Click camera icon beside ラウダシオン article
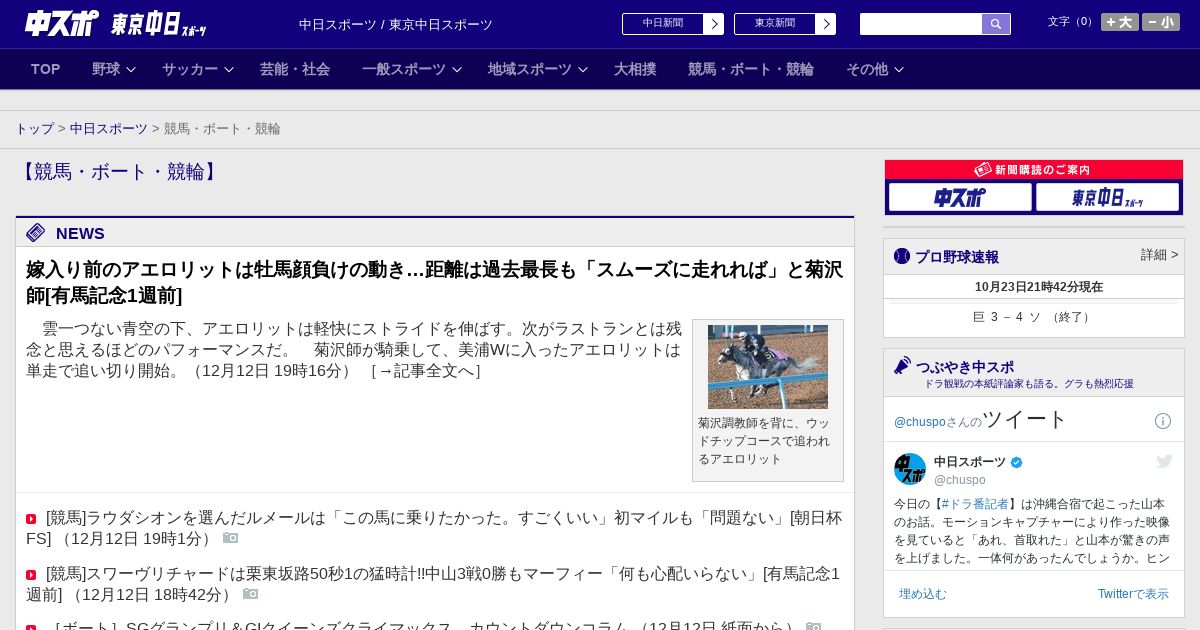 point(231,538)
